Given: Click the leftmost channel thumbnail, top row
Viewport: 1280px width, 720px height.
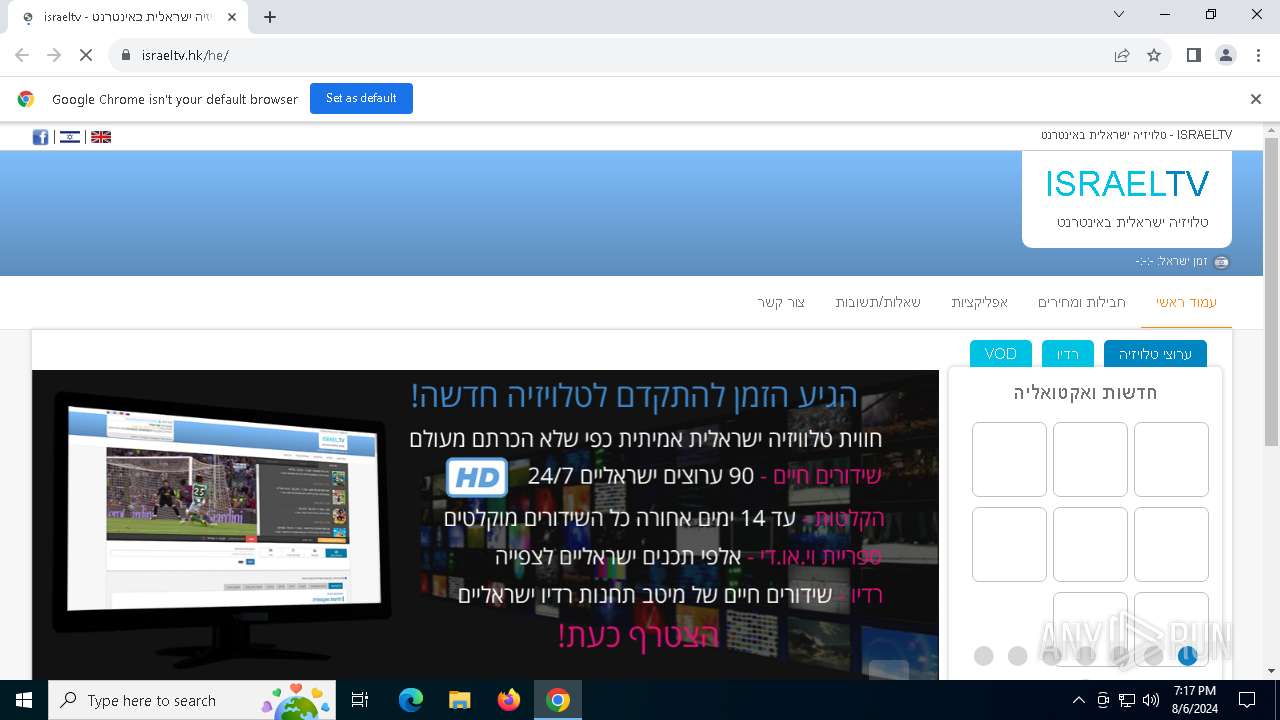Looking at the screenshot, I should pos(1009,459).
